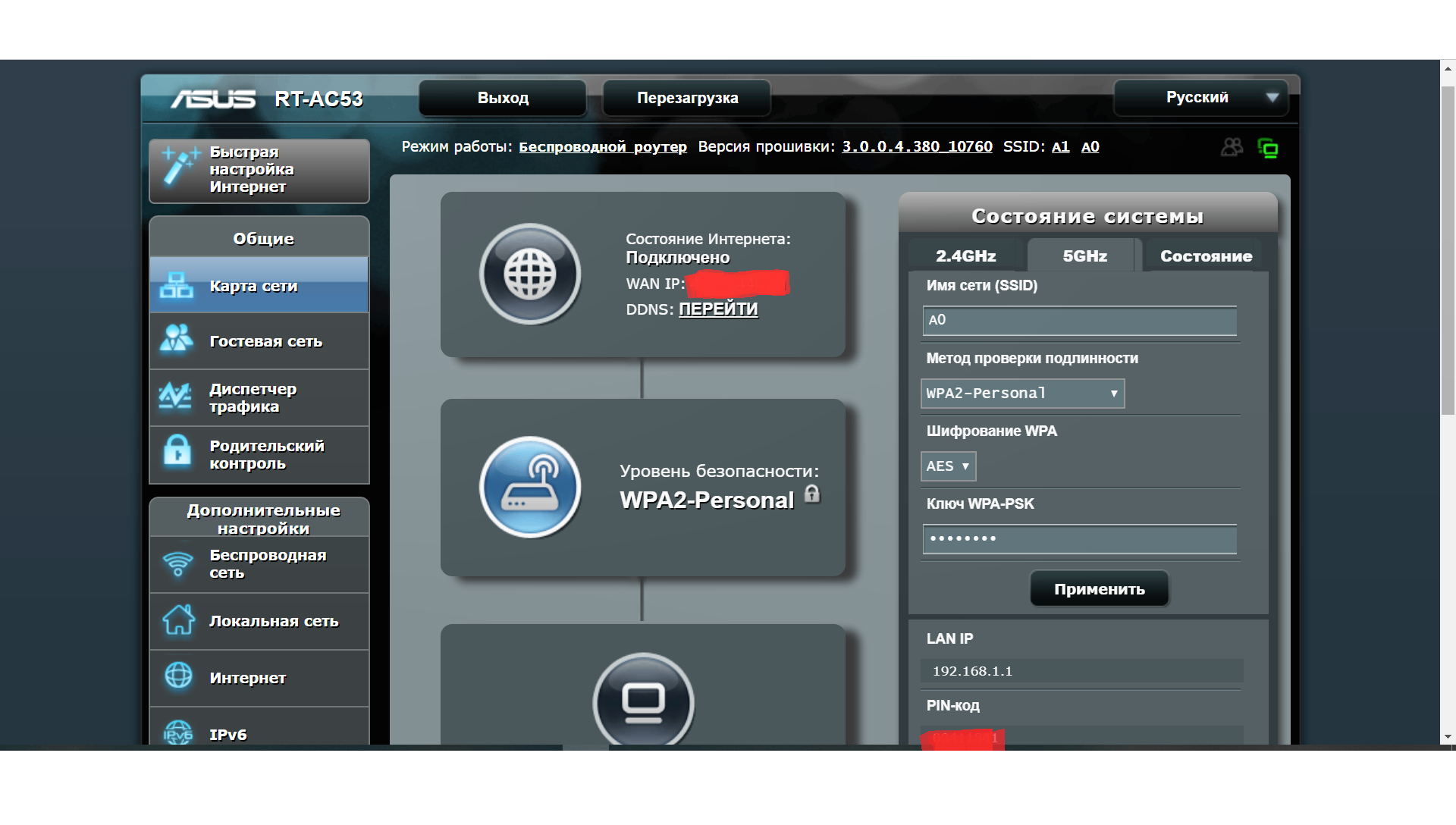
Task: Open Quick Internet Setup wizard icon
Action: (x=180, y=166)
